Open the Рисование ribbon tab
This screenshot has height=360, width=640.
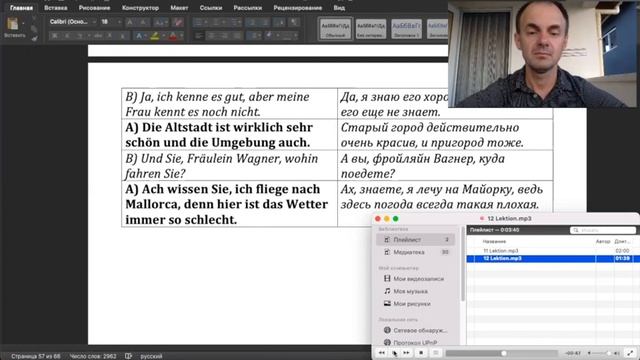click(x=94, y=8)
